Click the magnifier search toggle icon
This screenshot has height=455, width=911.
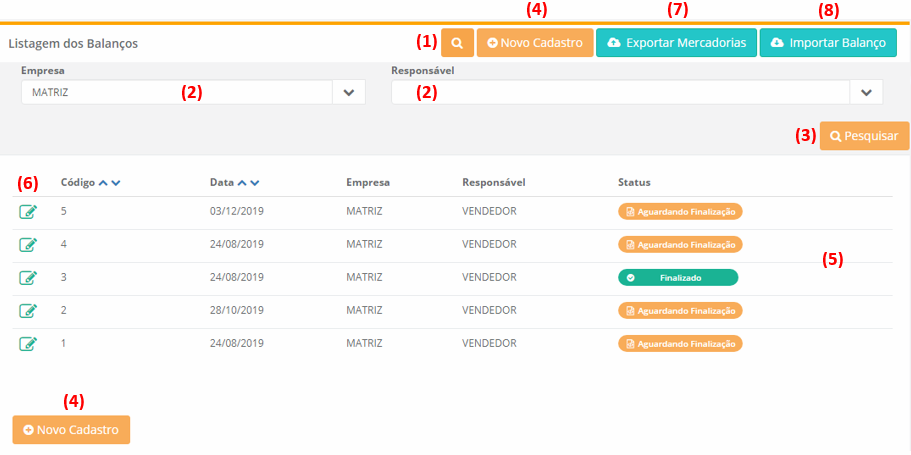[457, 43]
